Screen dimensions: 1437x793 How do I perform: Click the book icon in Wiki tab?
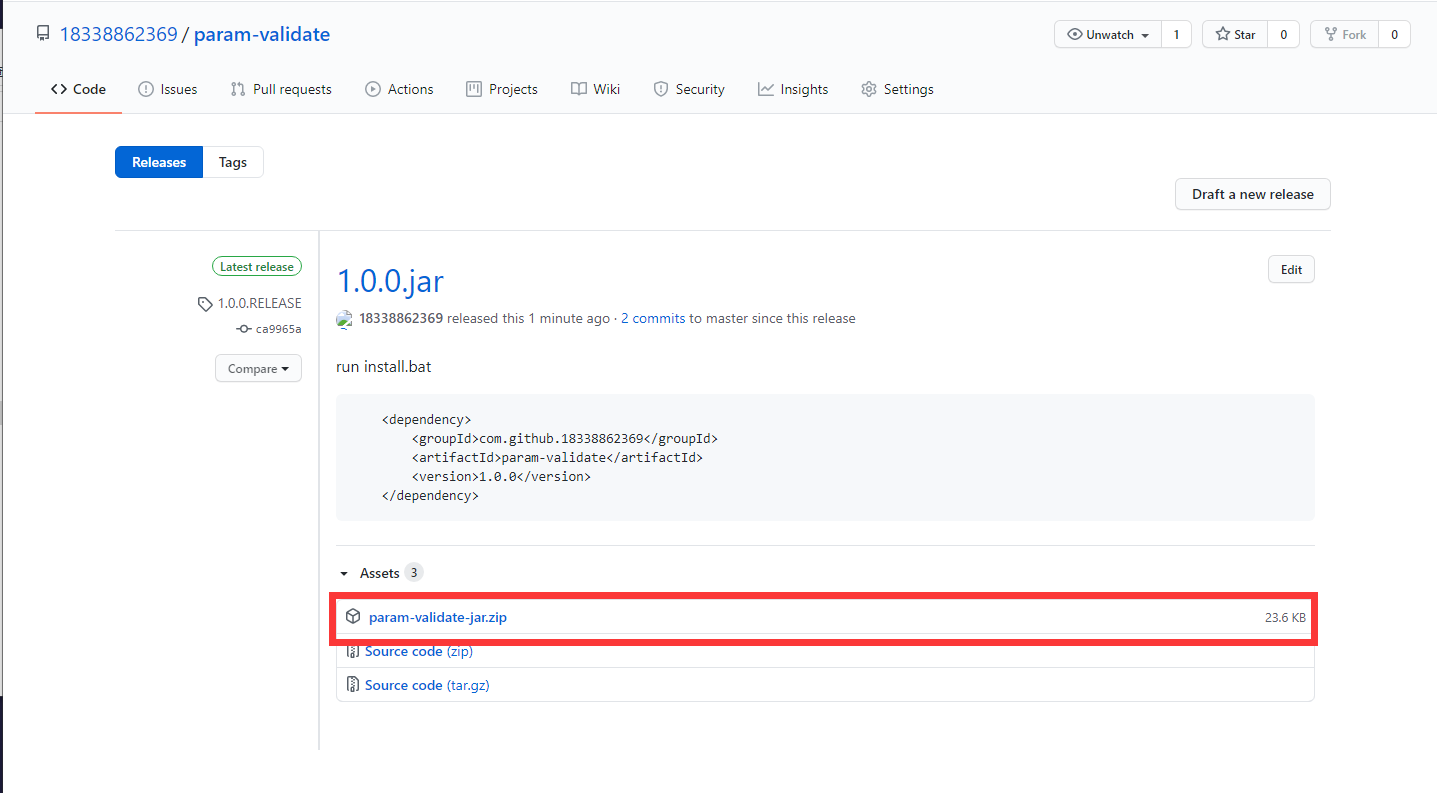579,89
